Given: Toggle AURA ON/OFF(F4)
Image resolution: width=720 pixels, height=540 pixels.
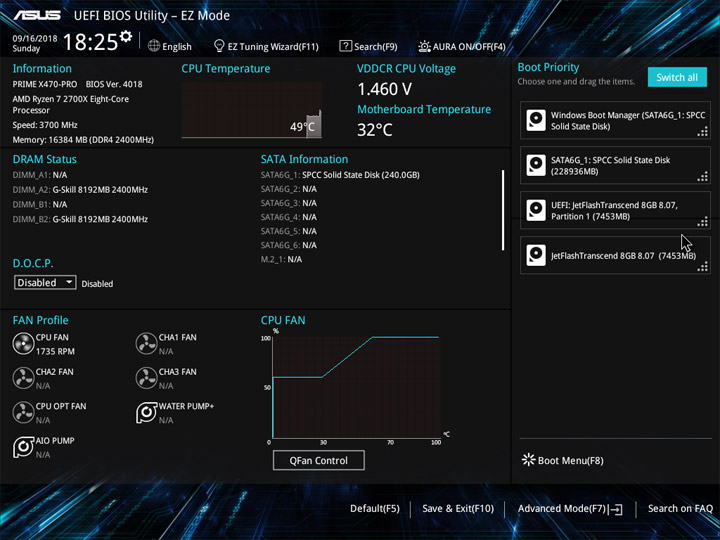Looking at the screenshot, I should point(462,46).
